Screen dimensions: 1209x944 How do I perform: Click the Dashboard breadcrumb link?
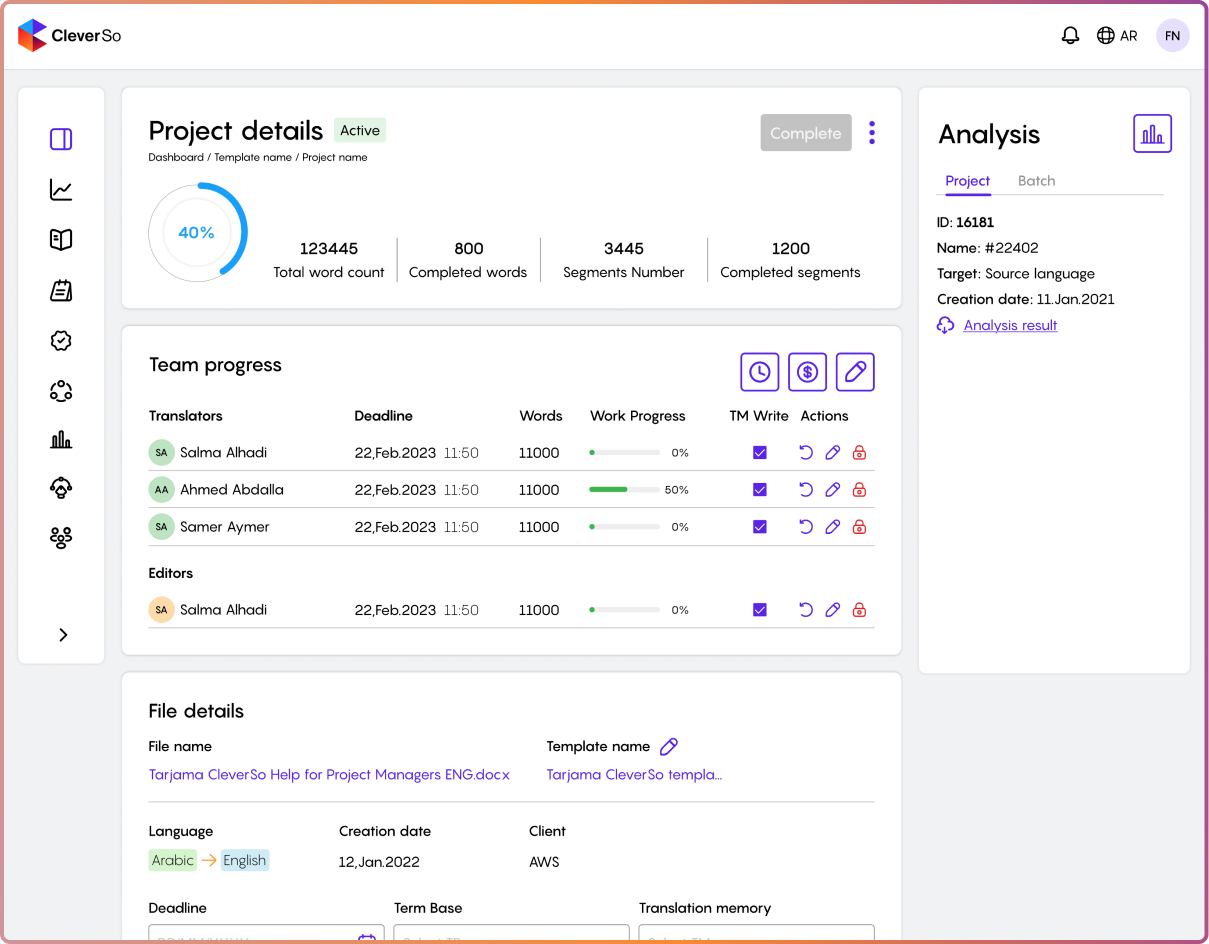(x=176, y=157)
